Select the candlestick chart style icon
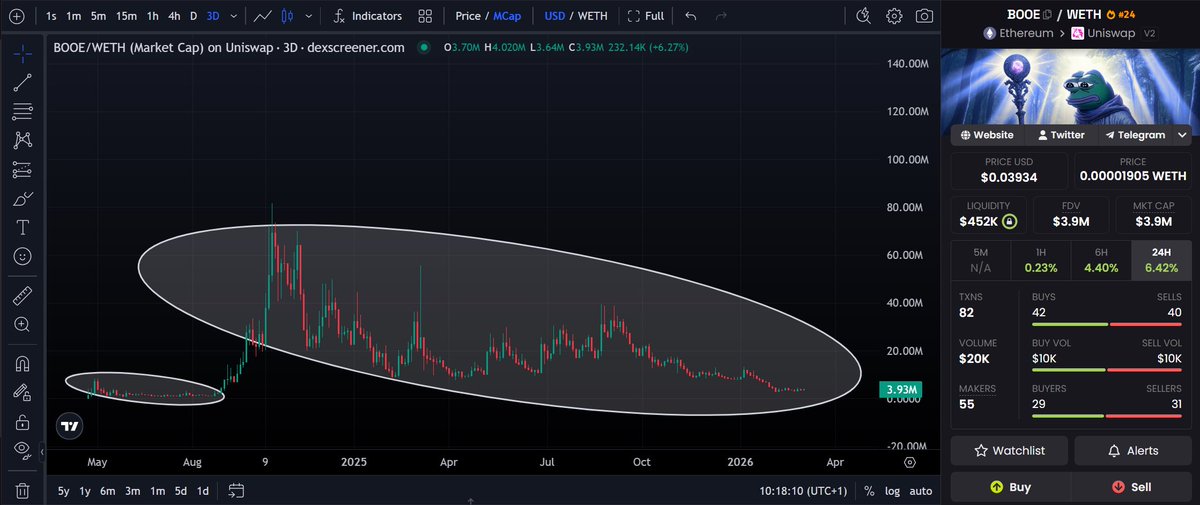The height and width of the screenshot is (505, 1200). 288,16
